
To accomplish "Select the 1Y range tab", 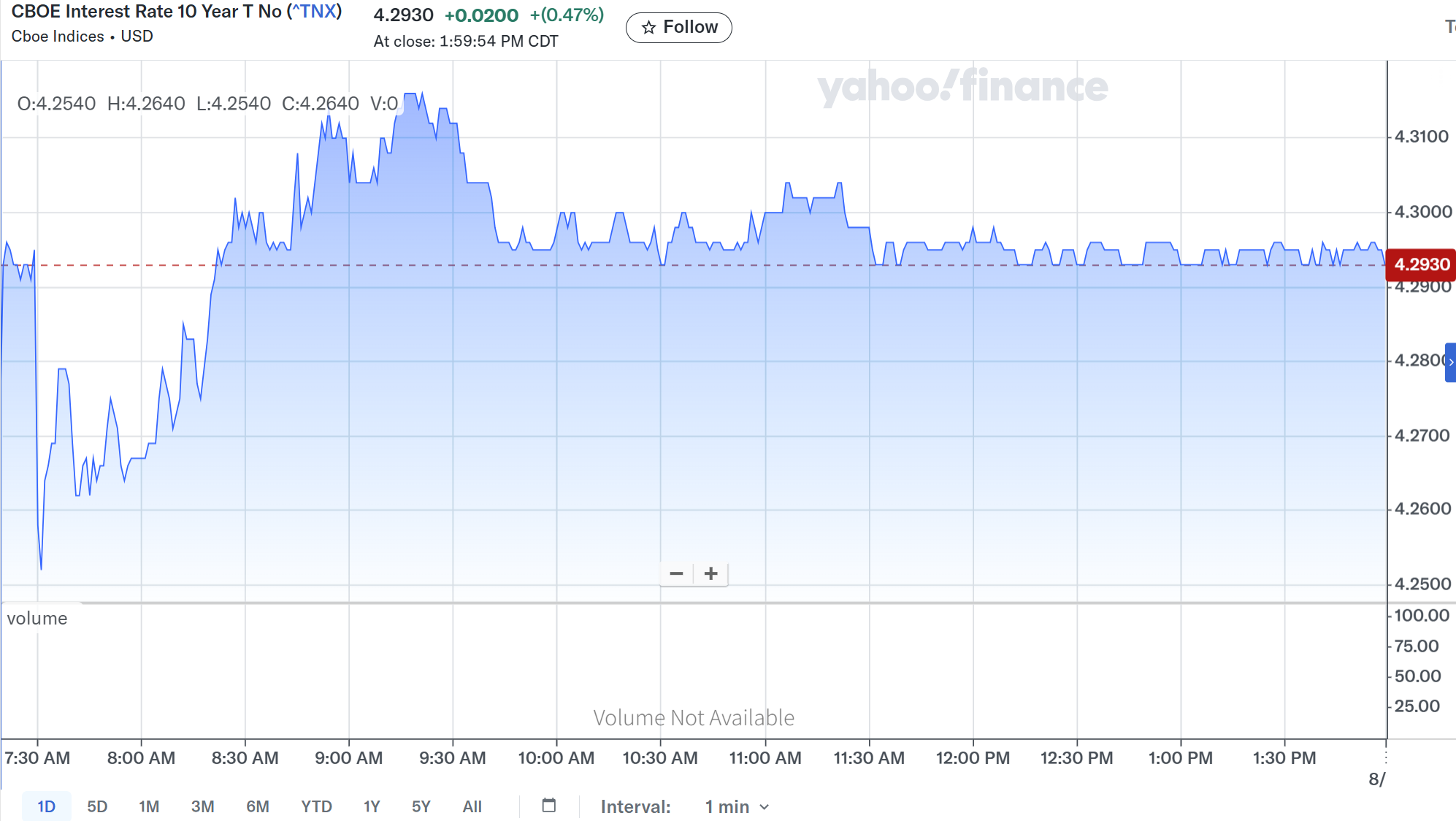I will [372, 806].
